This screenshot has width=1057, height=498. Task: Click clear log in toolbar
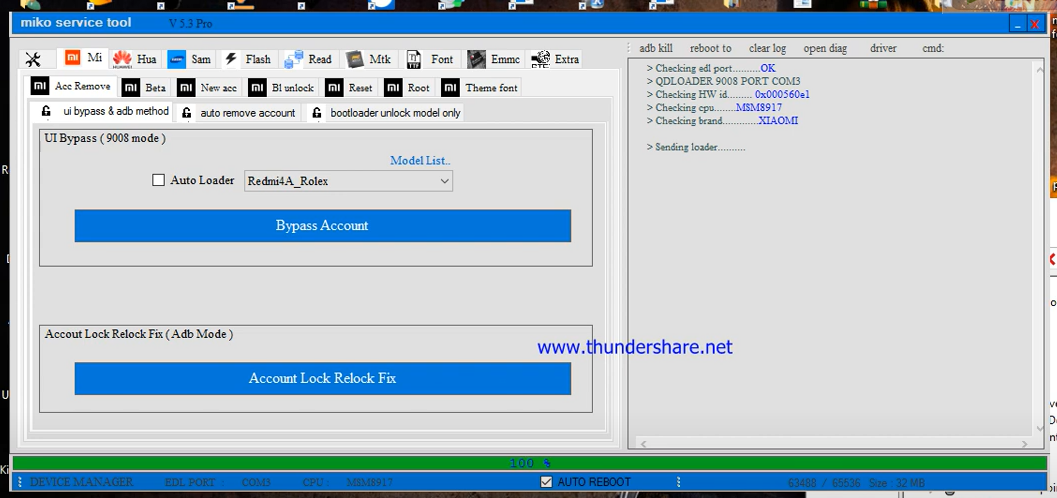(x=767, y=49)
